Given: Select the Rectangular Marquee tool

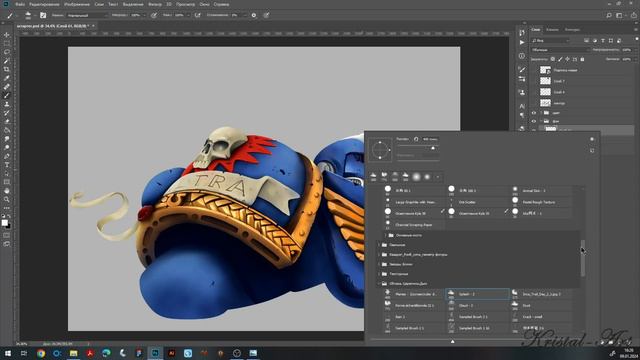Looking at the screenshot, I should pyautogui.click(x=7, y=44).
